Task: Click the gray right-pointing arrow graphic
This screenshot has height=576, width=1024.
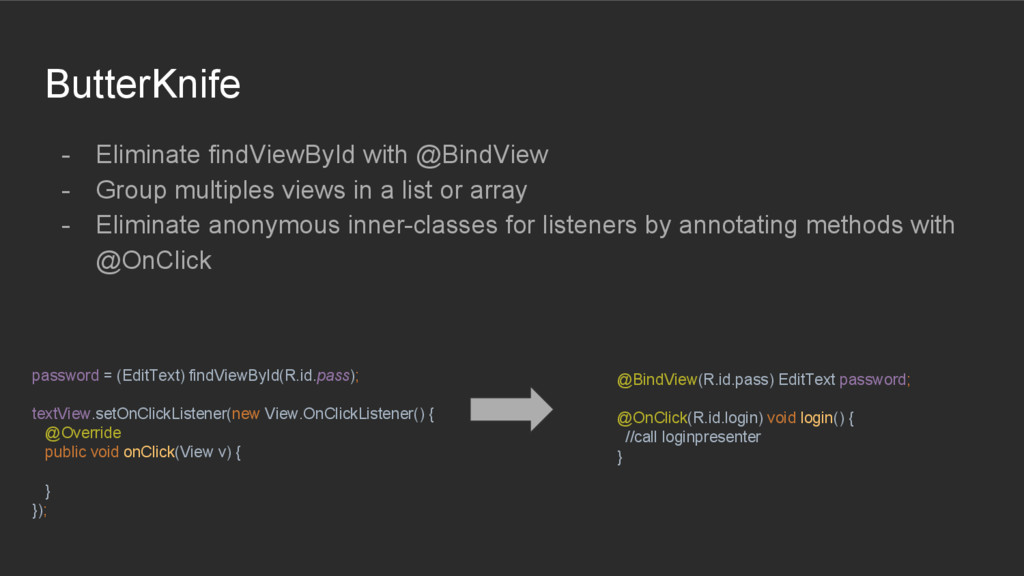Action: [511, 409]
